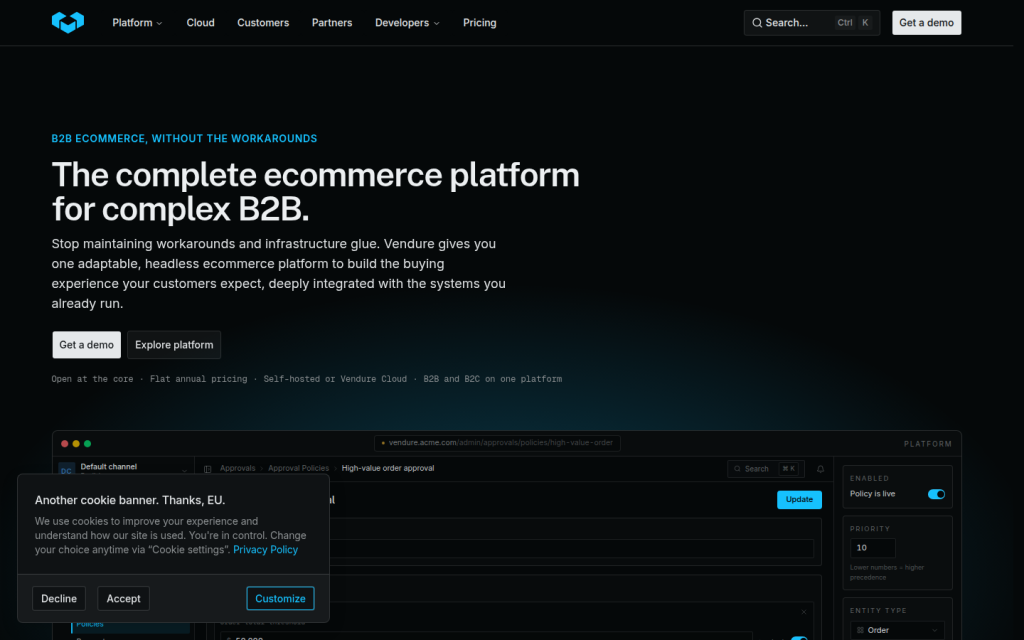The image size is (1024, 640).
Task: Click the vendure.acme.com address bar
Action: pos(497,443)
